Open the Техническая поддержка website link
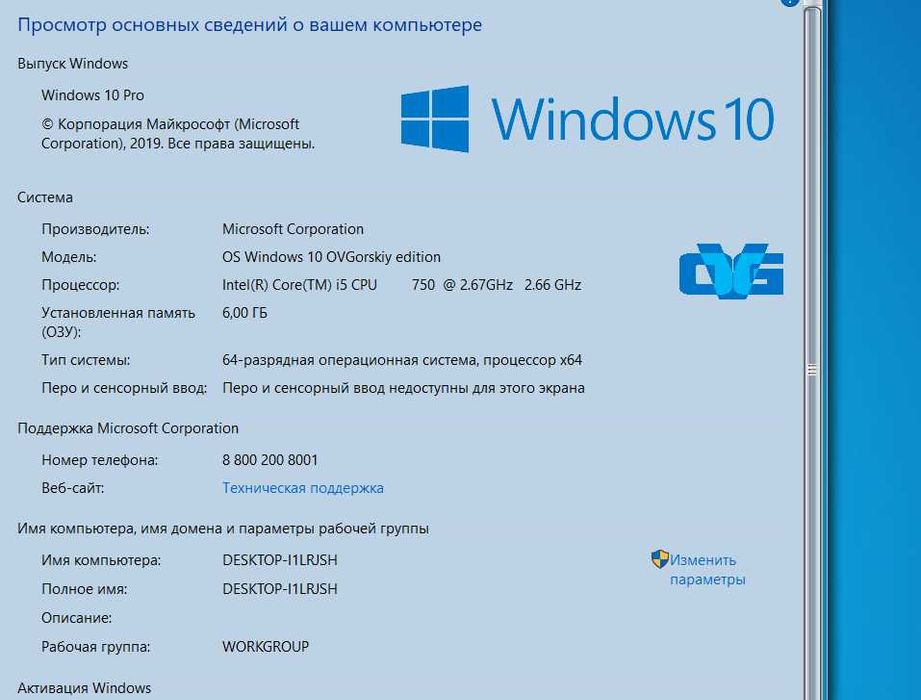This screenshot has height=700, width=921. coord(302,488)
